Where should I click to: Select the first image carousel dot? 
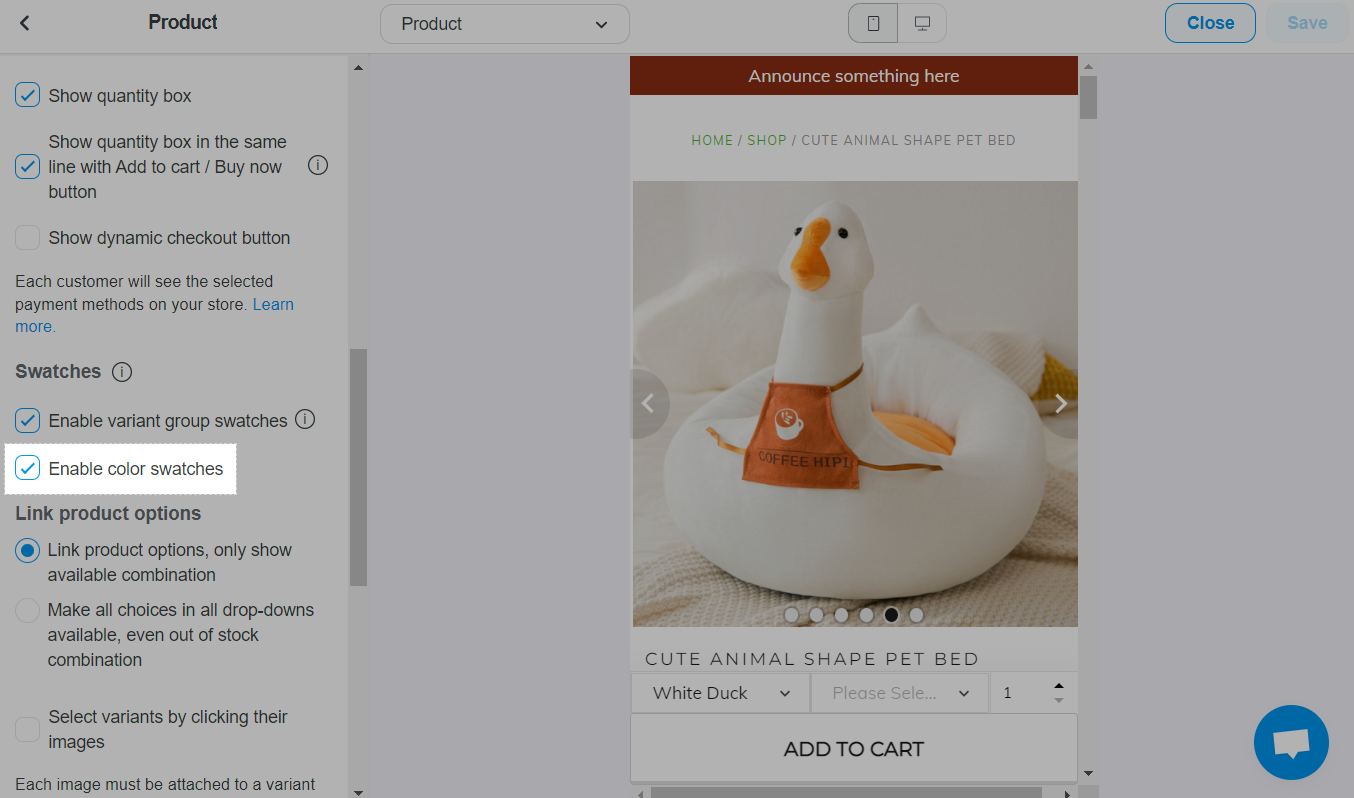[792, 615]
